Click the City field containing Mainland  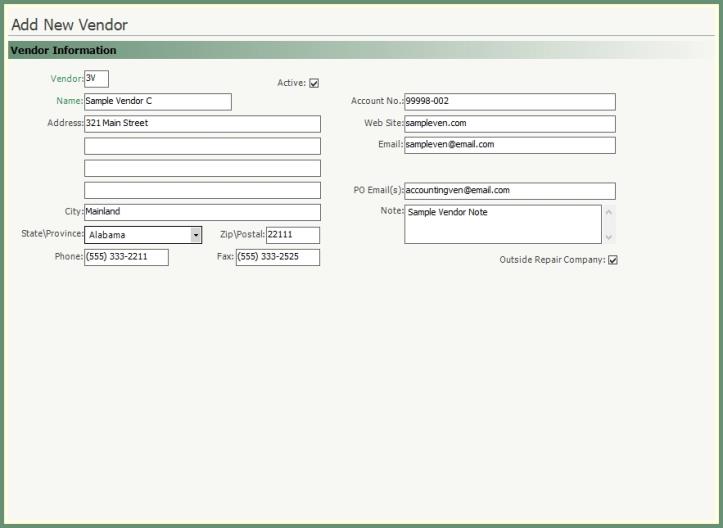pyautogui.click(x=202, y=212)
